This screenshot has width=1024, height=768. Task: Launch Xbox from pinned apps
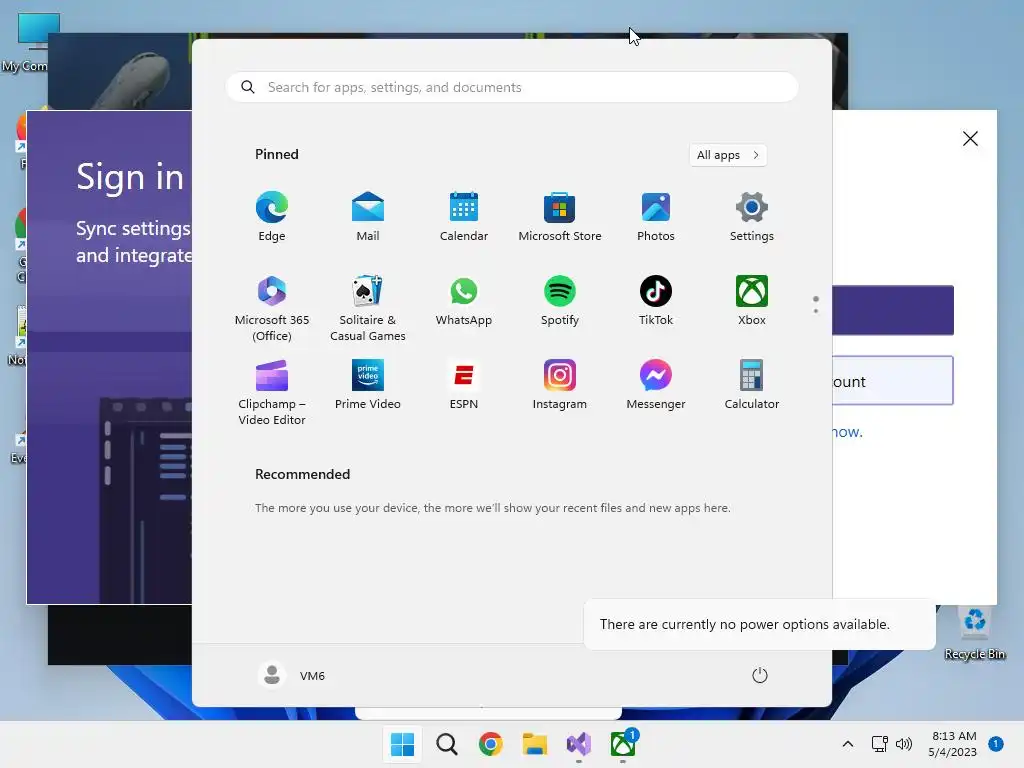(x=752, y=301)
